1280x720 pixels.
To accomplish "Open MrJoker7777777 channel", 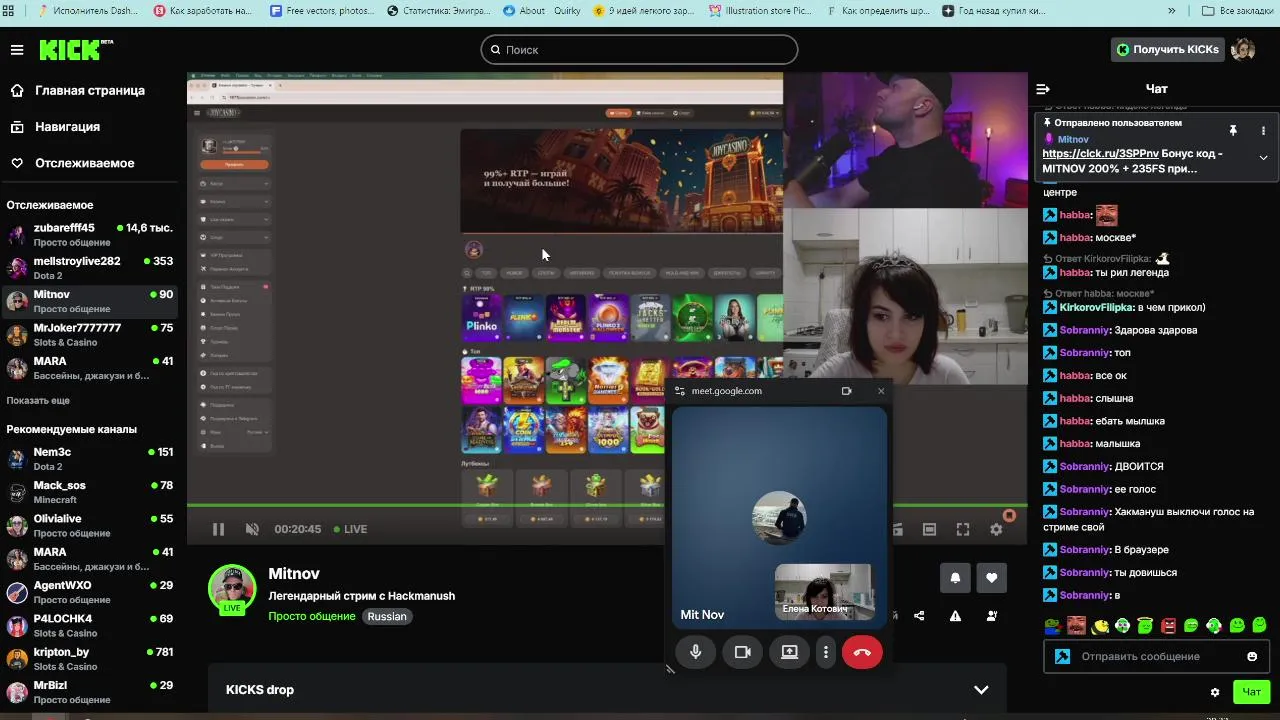I will 90,335.
